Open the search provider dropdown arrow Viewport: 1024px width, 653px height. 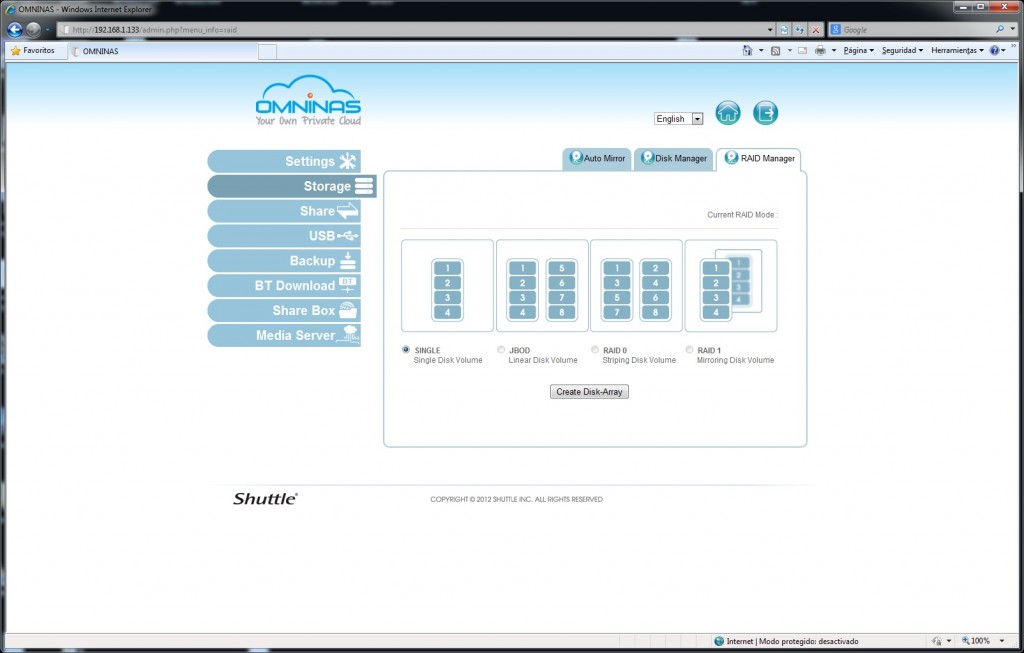pos(1014,29)
